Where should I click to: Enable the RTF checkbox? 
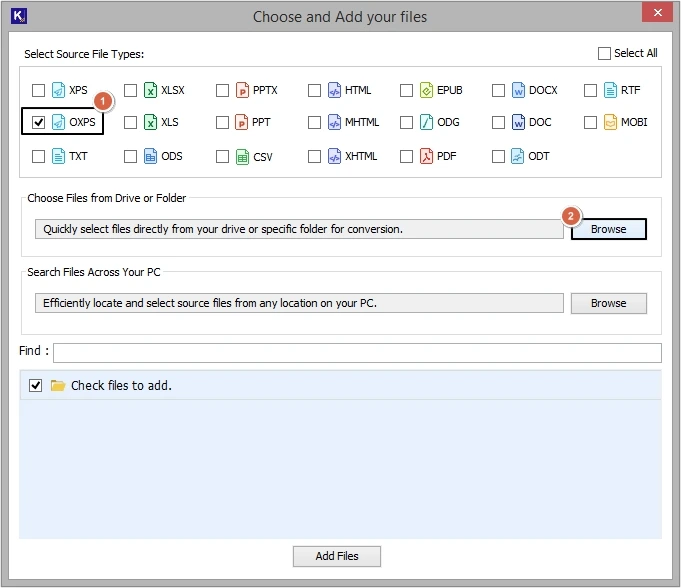point(591,90)
